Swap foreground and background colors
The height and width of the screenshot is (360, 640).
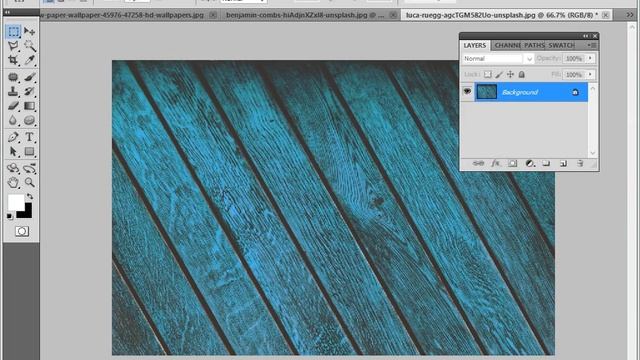[29, 197]
